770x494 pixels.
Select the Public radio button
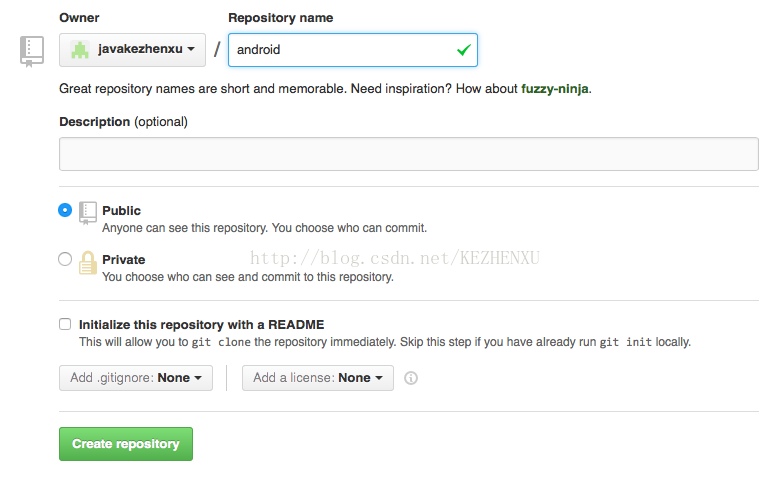[65, 210]
